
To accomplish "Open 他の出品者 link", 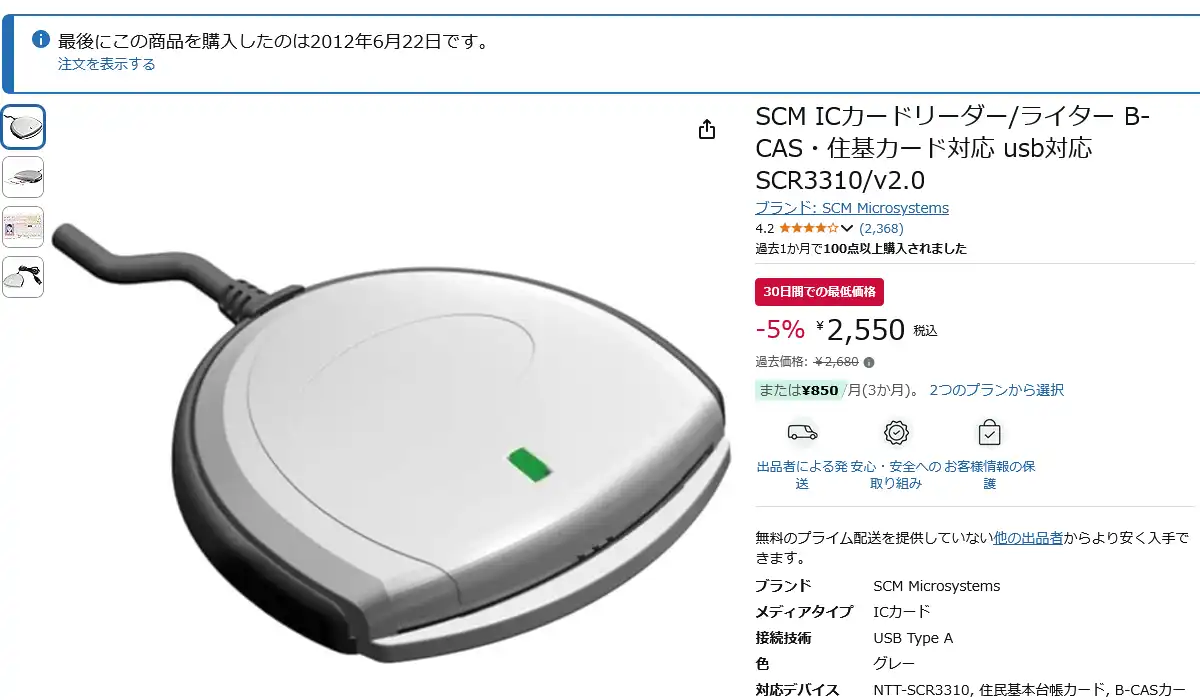I will click(x=1028, y=538).
